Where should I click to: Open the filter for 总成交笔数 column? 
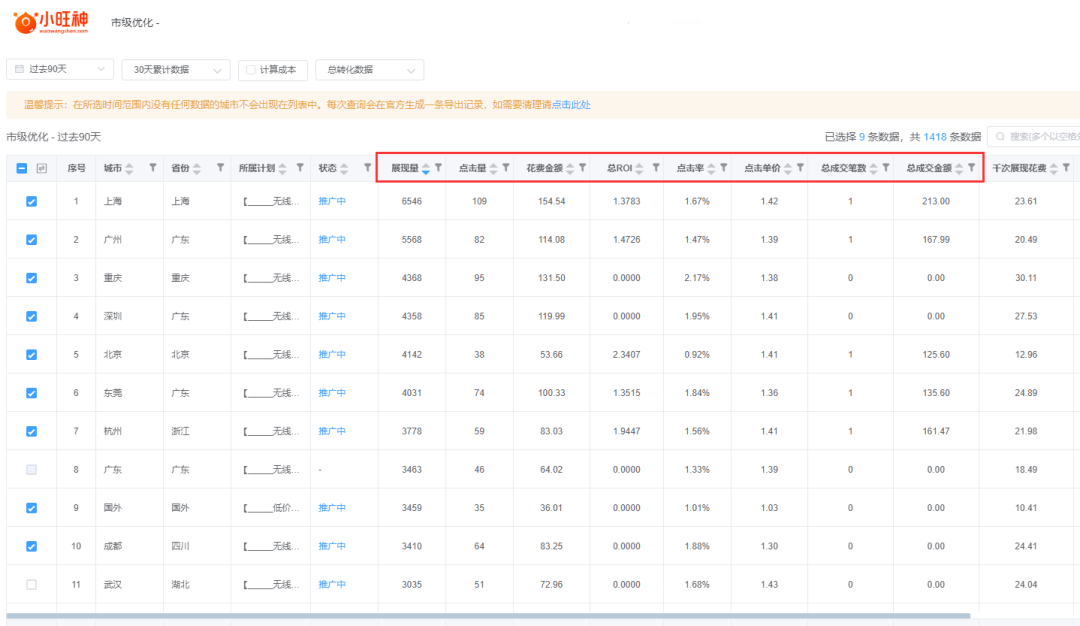point(886,167)
